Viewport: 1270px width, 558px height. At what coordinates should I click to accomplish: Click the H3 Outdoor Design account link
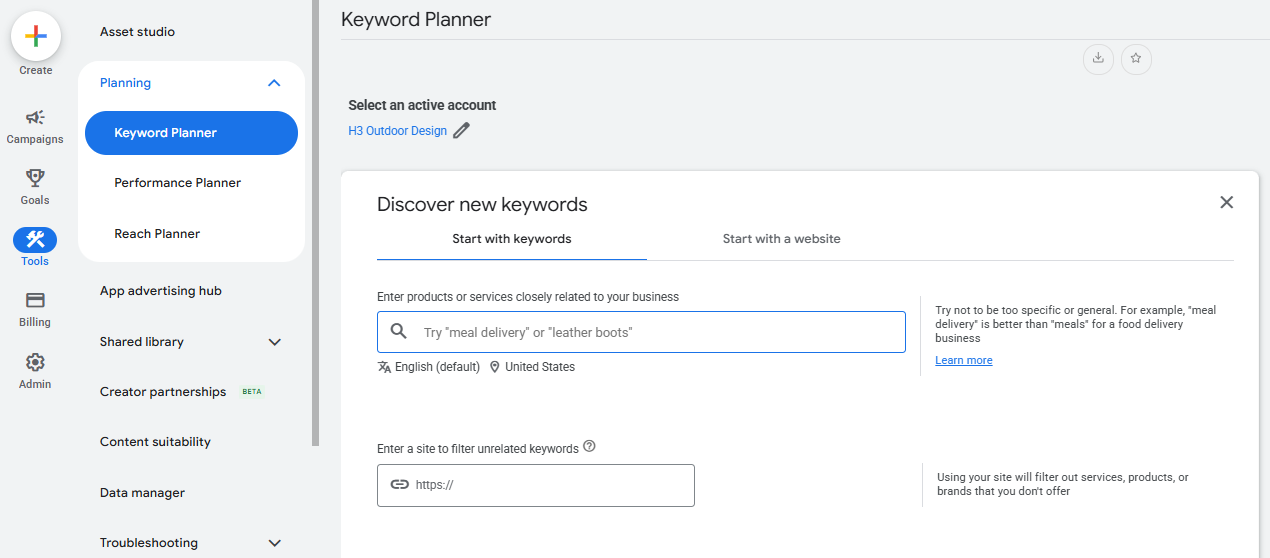[397, 131]
